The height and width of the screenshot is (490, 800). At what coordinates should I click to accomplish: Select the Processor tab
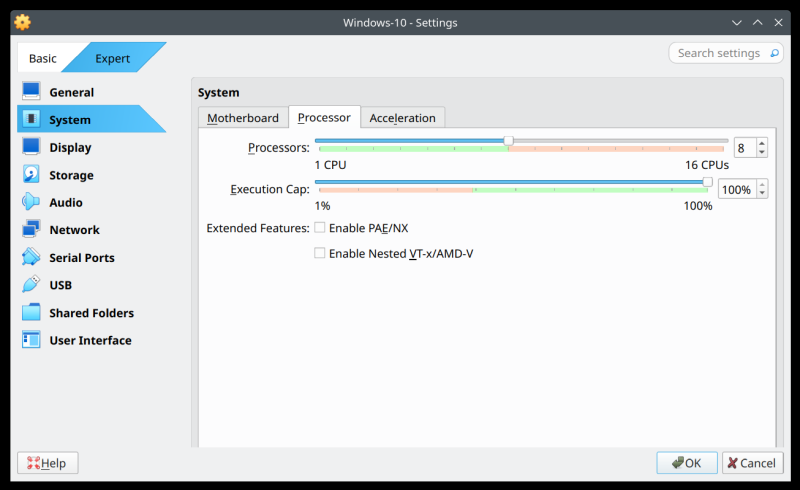point(324,117)
